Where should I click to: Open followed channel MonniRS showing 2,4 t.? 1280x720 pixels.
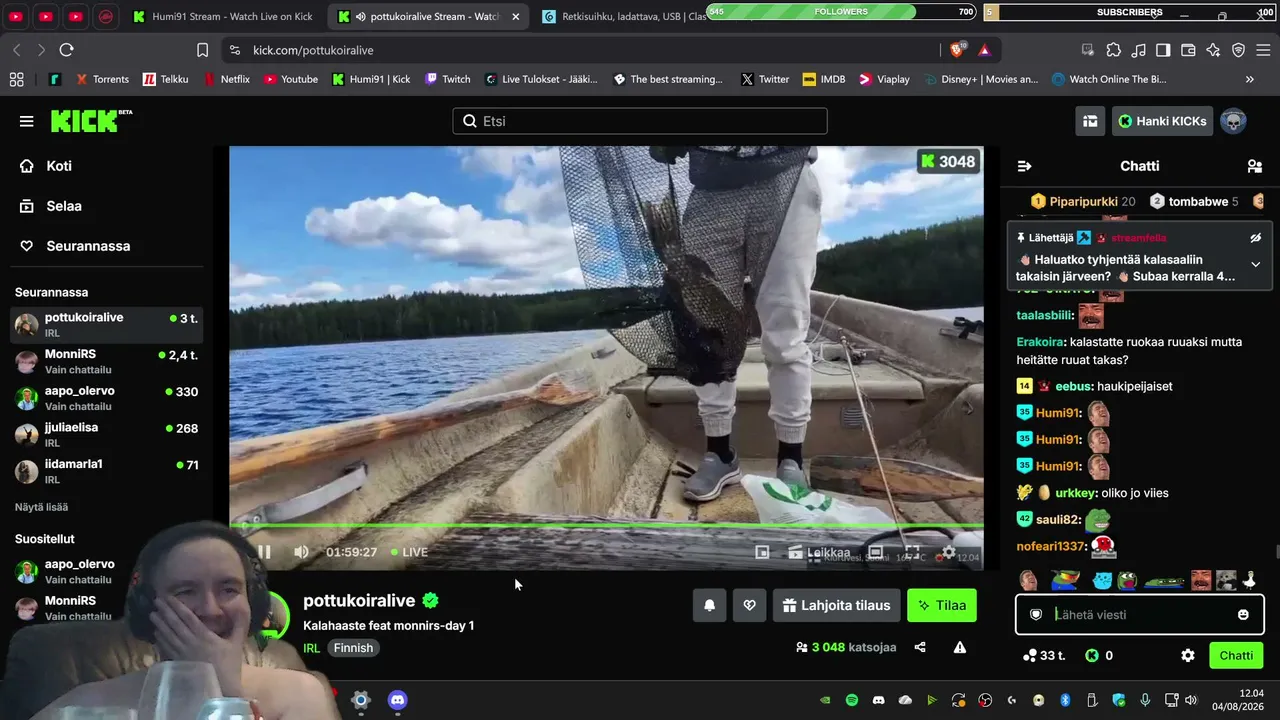106,361
